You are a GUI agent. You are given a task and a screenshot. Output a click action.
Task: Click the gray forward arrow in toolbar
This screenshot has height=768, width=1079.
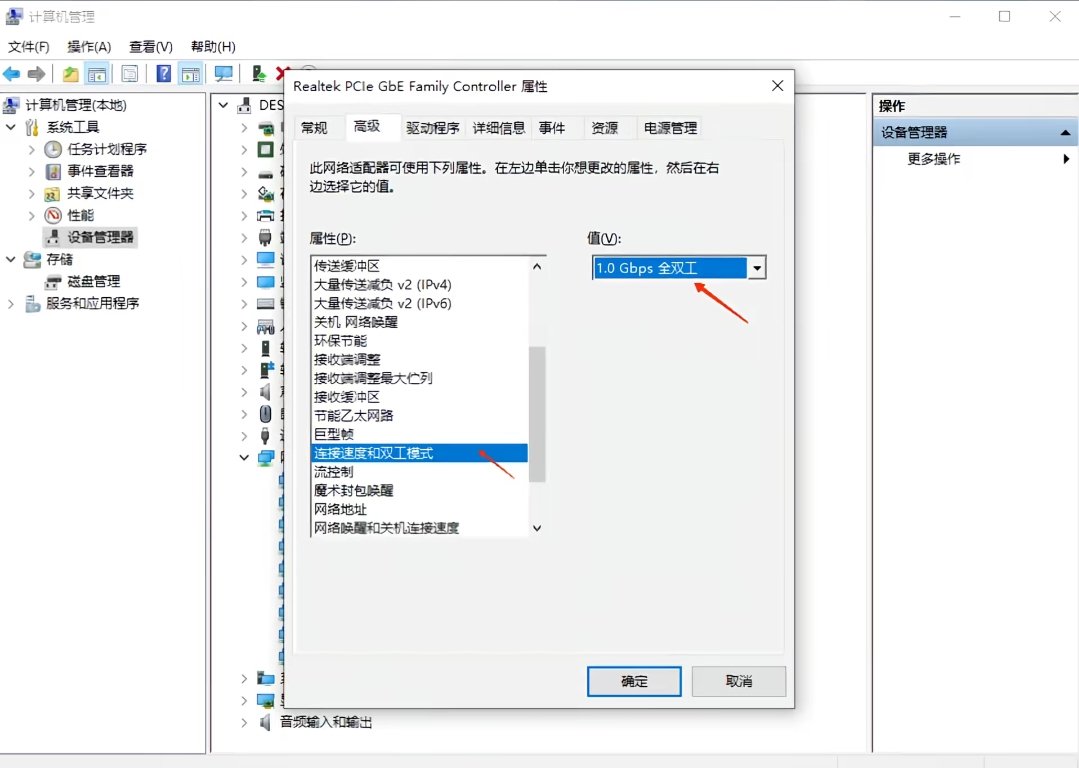(x=36, y=74)
